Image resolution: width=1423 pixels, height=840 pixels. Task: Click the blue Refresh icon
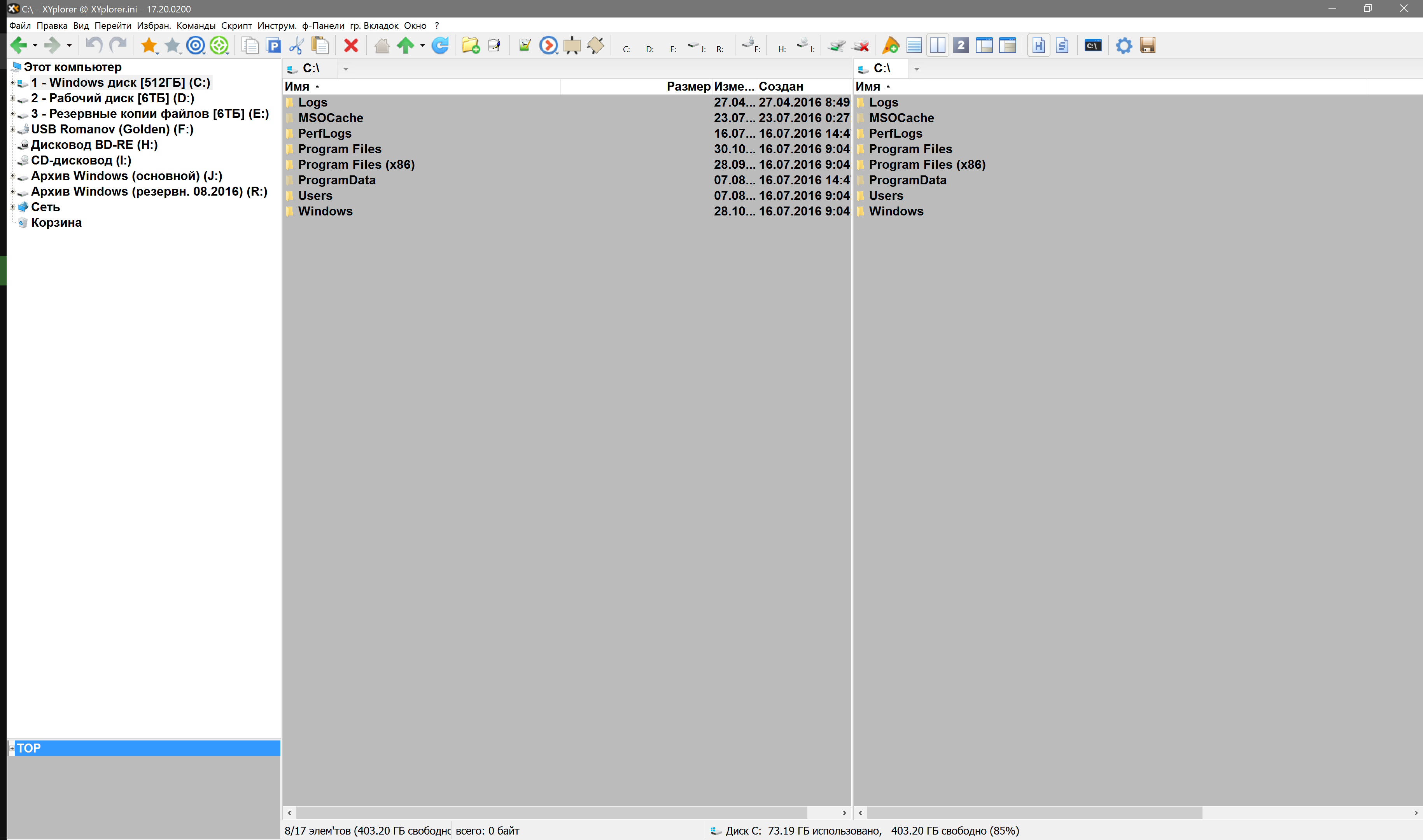(x=440, y=45)
